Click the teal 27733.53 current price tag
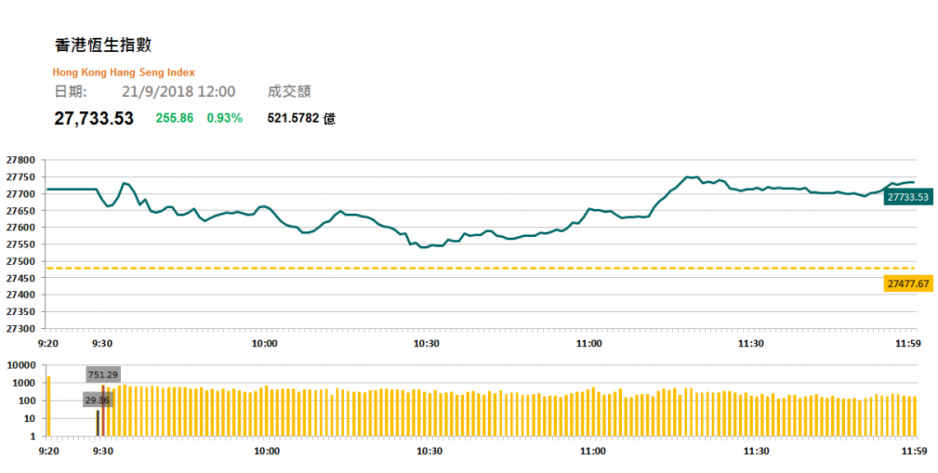 [x=907, y=197]
